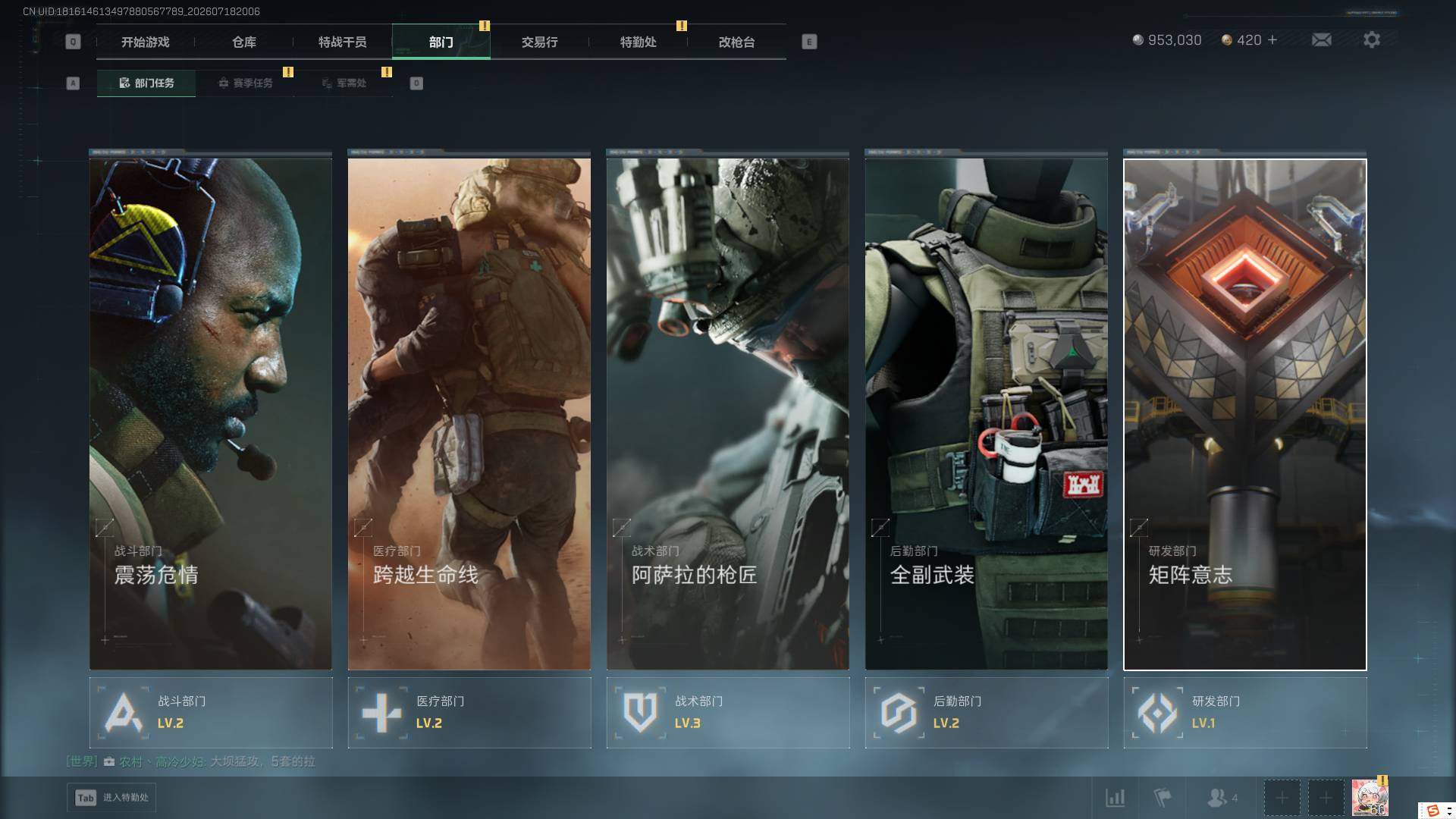Open the 特勤处 tab
Image resolution: width=1456 pixels, height=819 pixels.
(x=639, y=42)
